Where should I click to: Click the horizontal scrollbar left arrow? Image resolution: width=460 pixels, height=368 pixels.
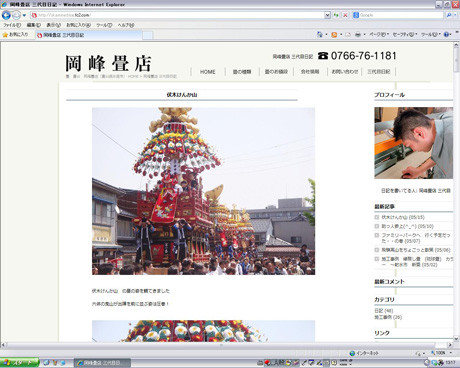point(3,345)
